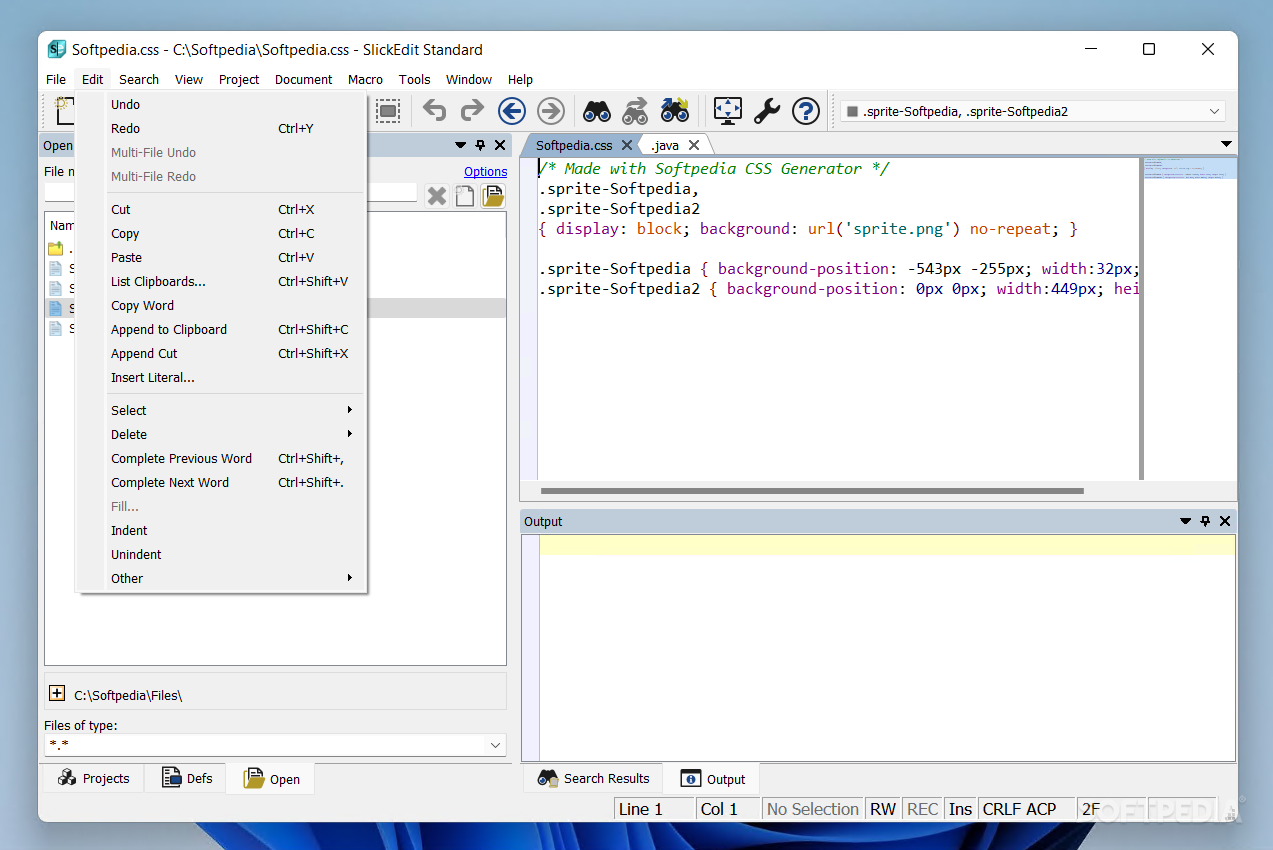Toggle RW read-write indicator in status bar
The height and width of the screenshot is (850, 1273).
point(883,809)
